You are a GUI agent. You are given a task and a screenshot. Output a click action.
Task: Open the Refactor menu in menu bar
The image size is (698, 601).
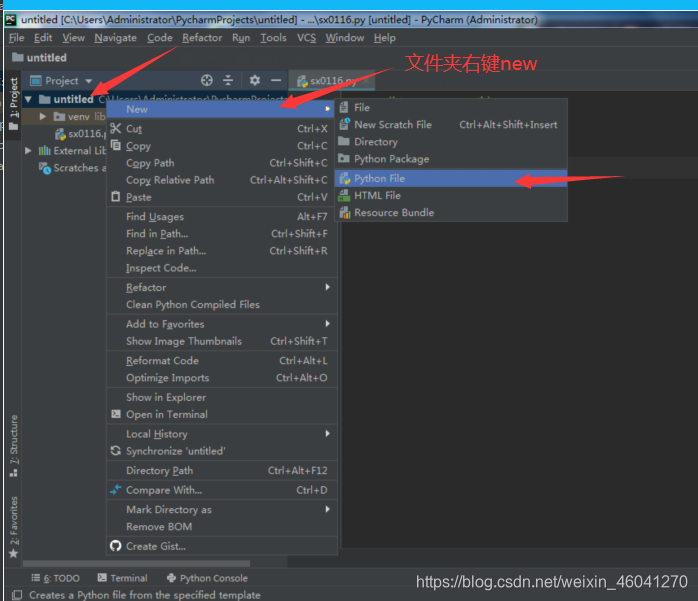coord(202,38)
